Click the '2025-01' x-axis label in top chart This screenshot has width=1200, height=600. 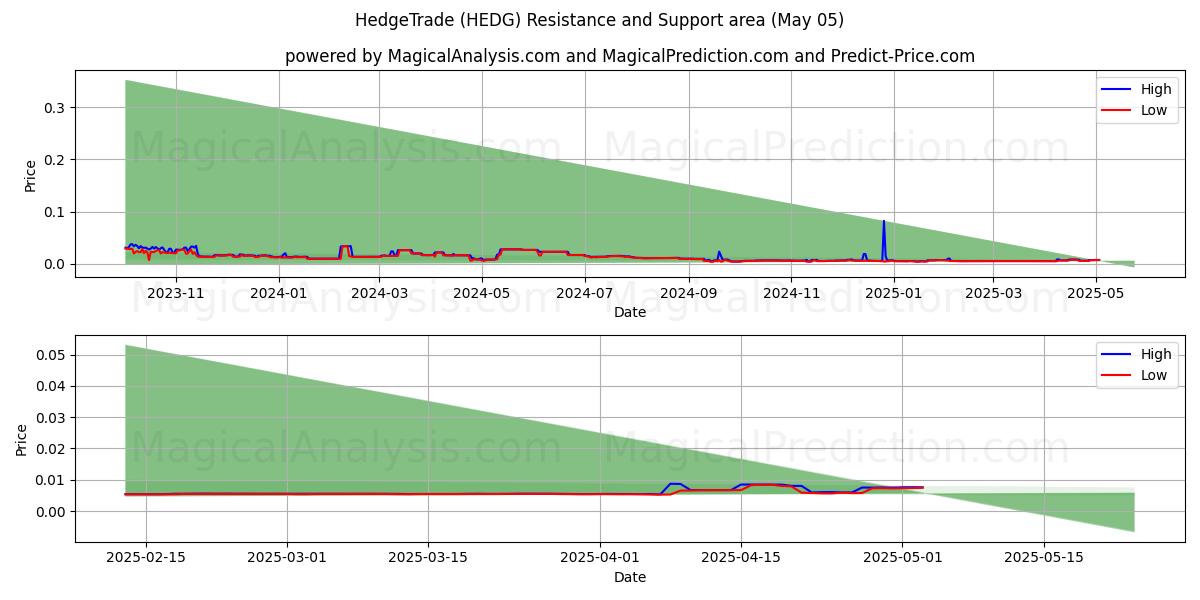coord(893,293)
